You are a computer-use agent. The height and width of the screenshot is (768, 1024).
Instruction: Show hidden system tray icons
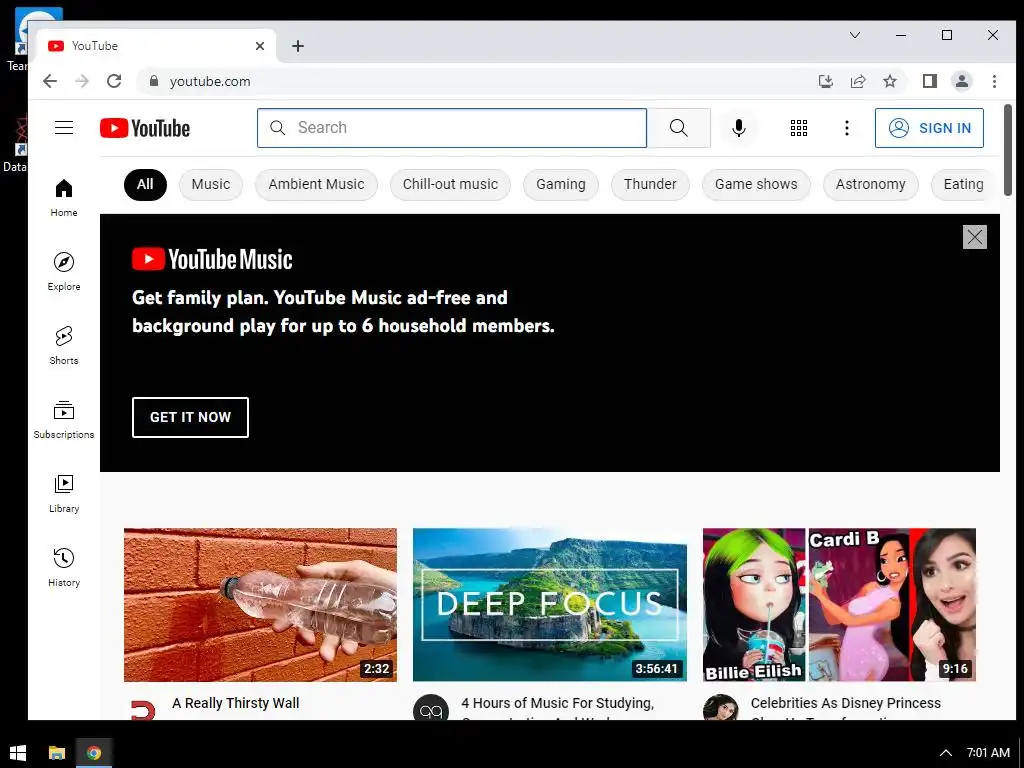945,753
